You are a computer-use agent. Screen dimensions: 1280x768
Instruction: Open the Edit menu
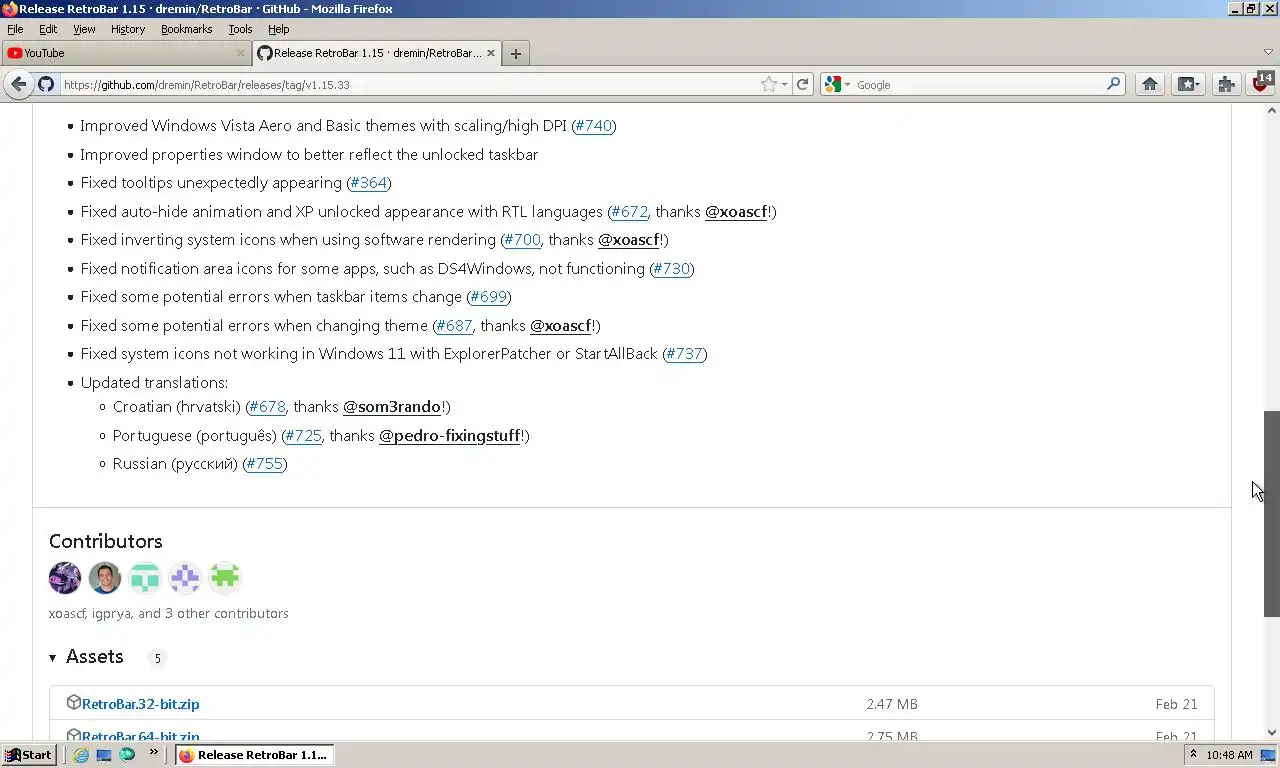point(48,29)
